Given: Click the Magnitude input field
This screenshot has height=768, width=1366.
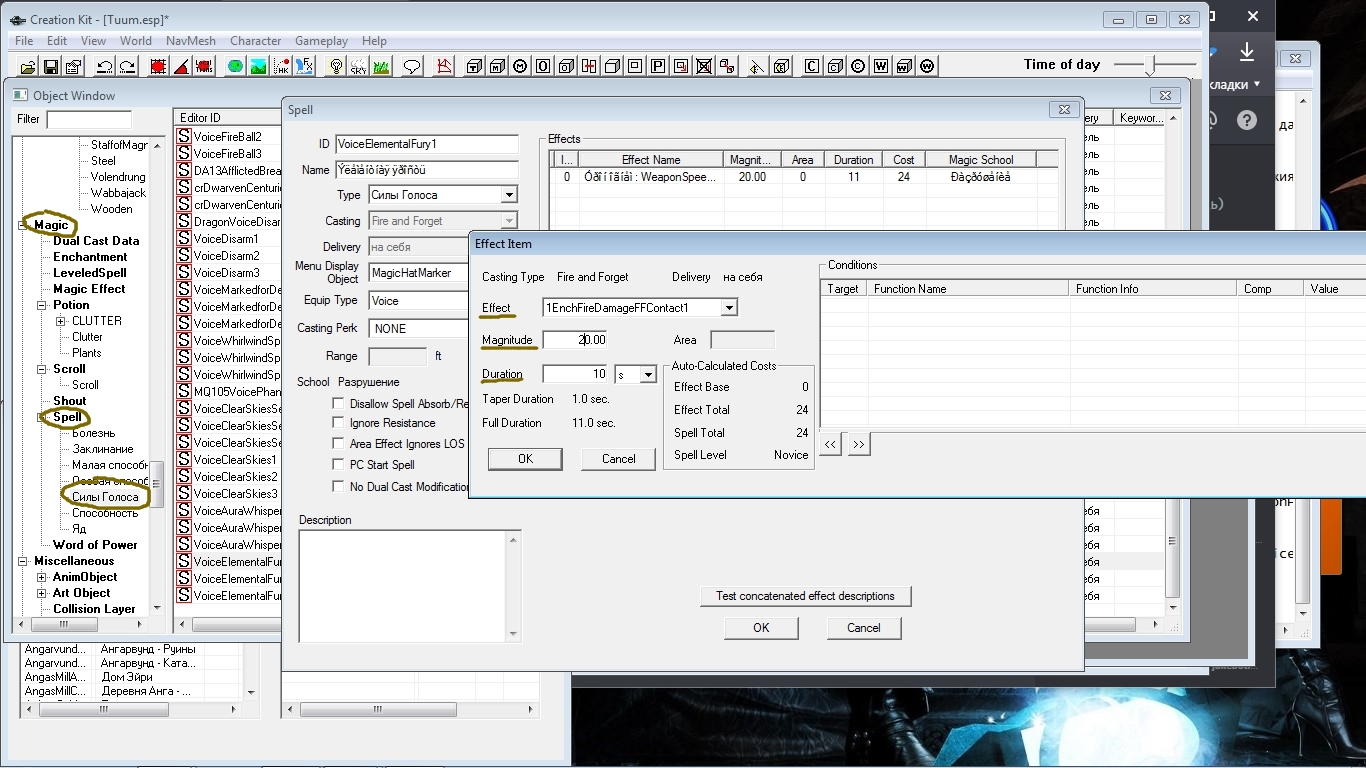Looking at the screenshot, I should pos(574,340).
